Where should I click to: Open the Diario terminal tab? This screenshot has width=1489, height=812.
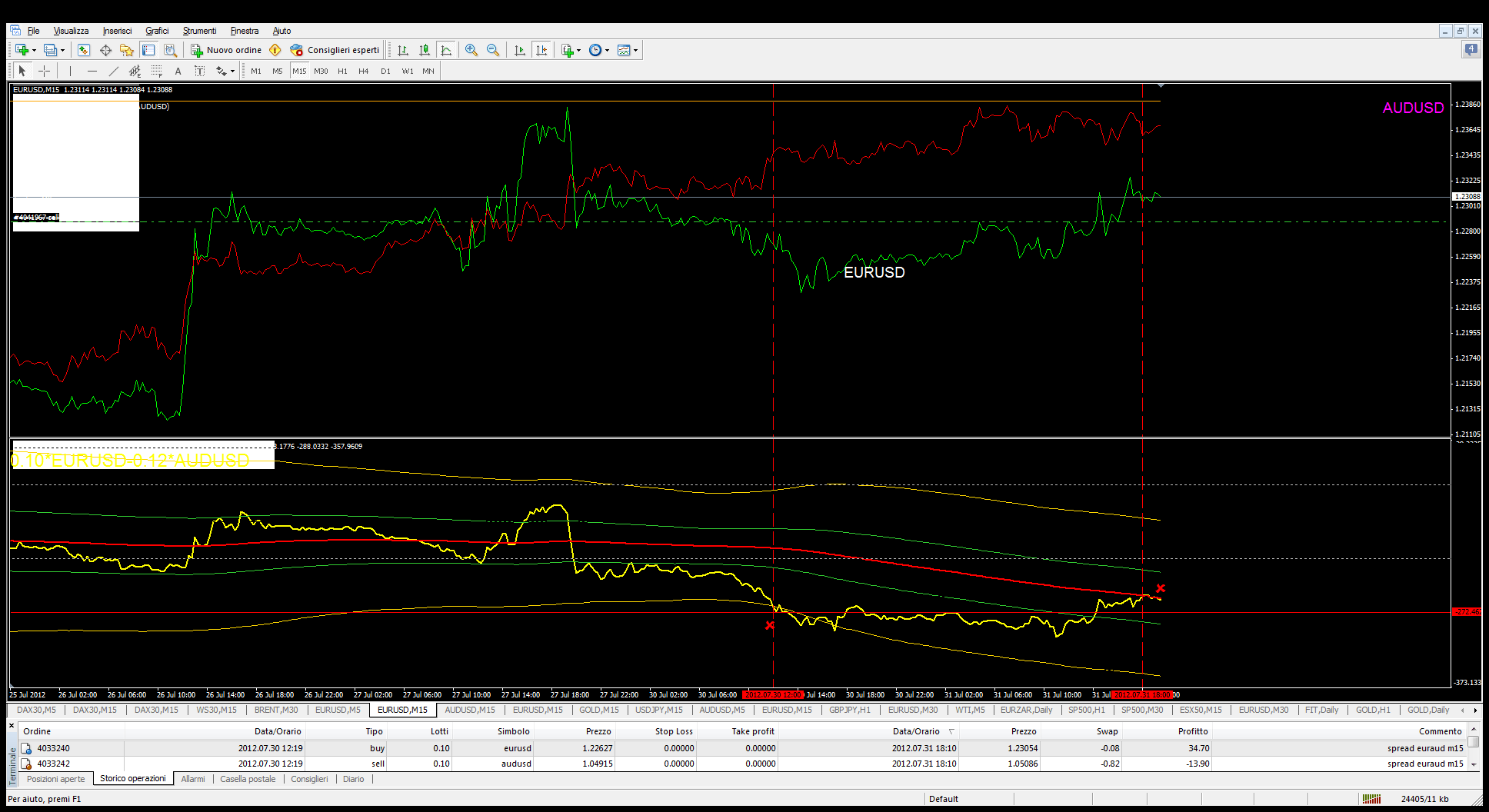(x=354, y=779)
